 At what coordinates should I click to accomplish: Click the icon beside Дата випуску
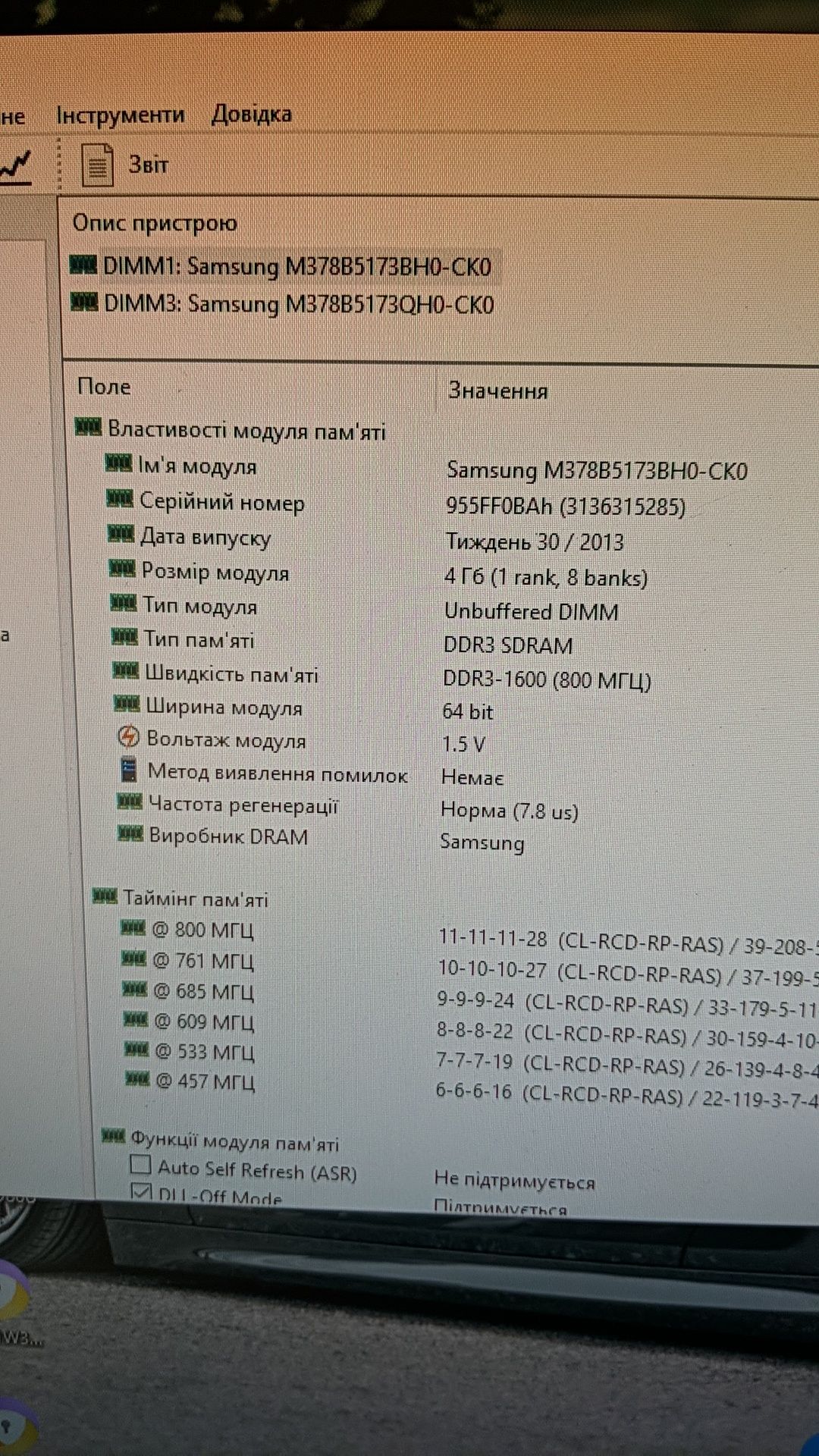(121, 534)
